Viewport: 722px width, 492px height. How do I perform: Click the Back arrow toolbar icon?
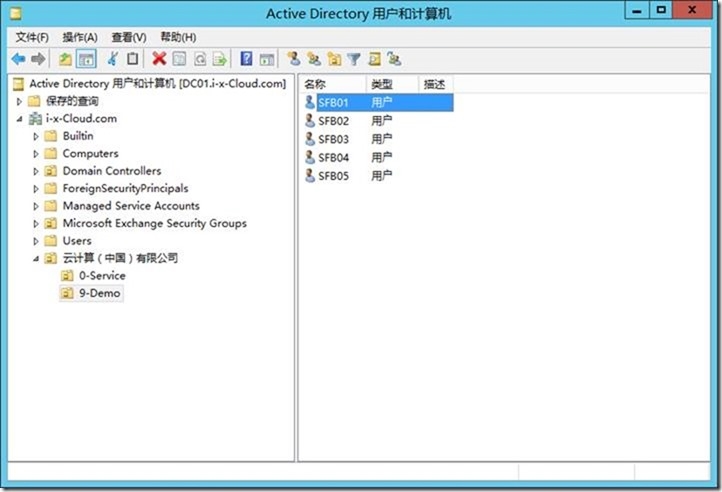18,59
